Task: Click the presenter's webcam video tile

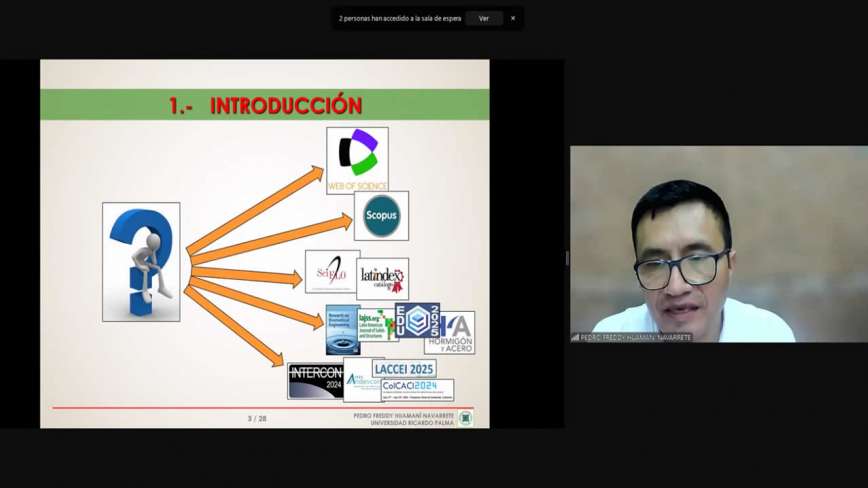Action: pyautogui.click(x=719, y=244)
